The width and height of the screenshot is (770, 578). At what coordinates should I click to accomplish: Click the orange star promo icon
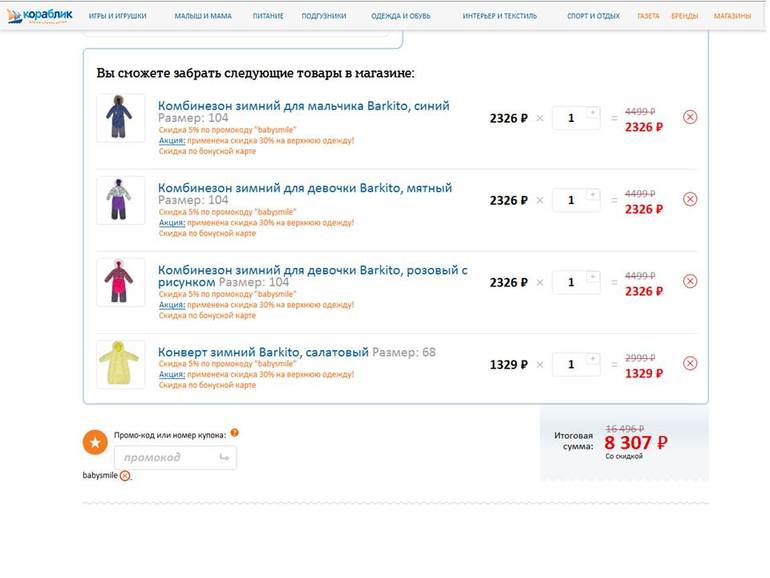(95, 442)
